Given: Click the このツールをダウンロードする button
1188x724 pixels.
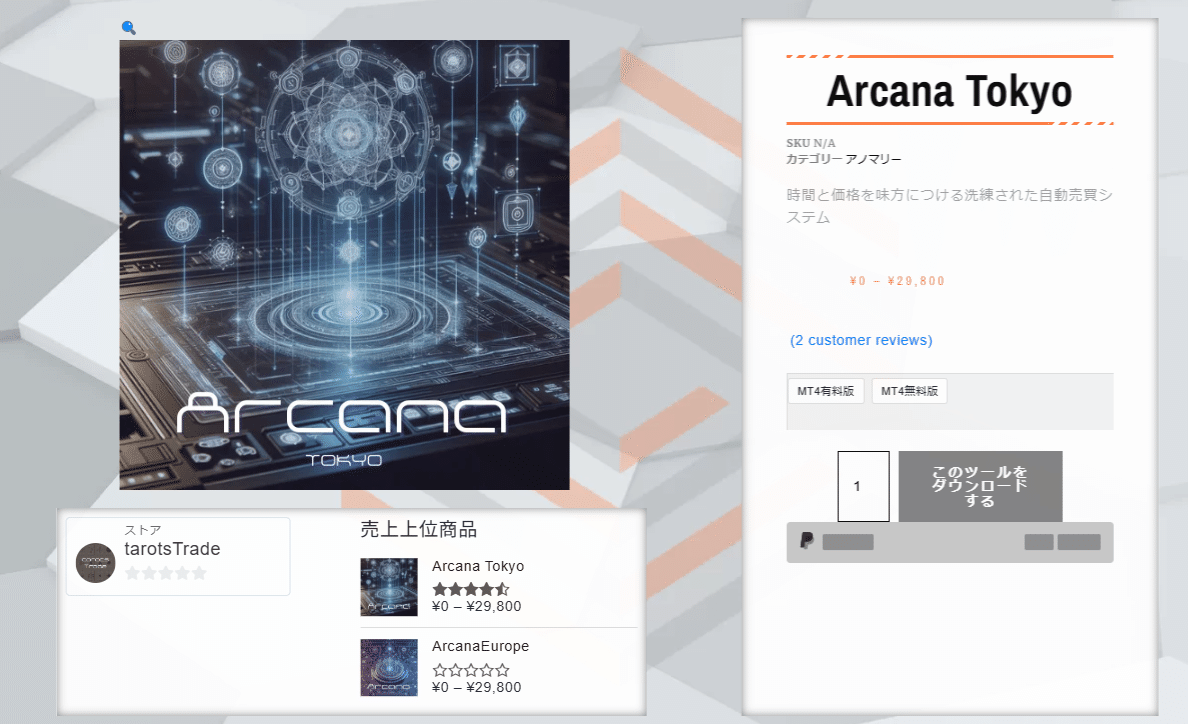Looking at the screenshot, I should (980, 486).
